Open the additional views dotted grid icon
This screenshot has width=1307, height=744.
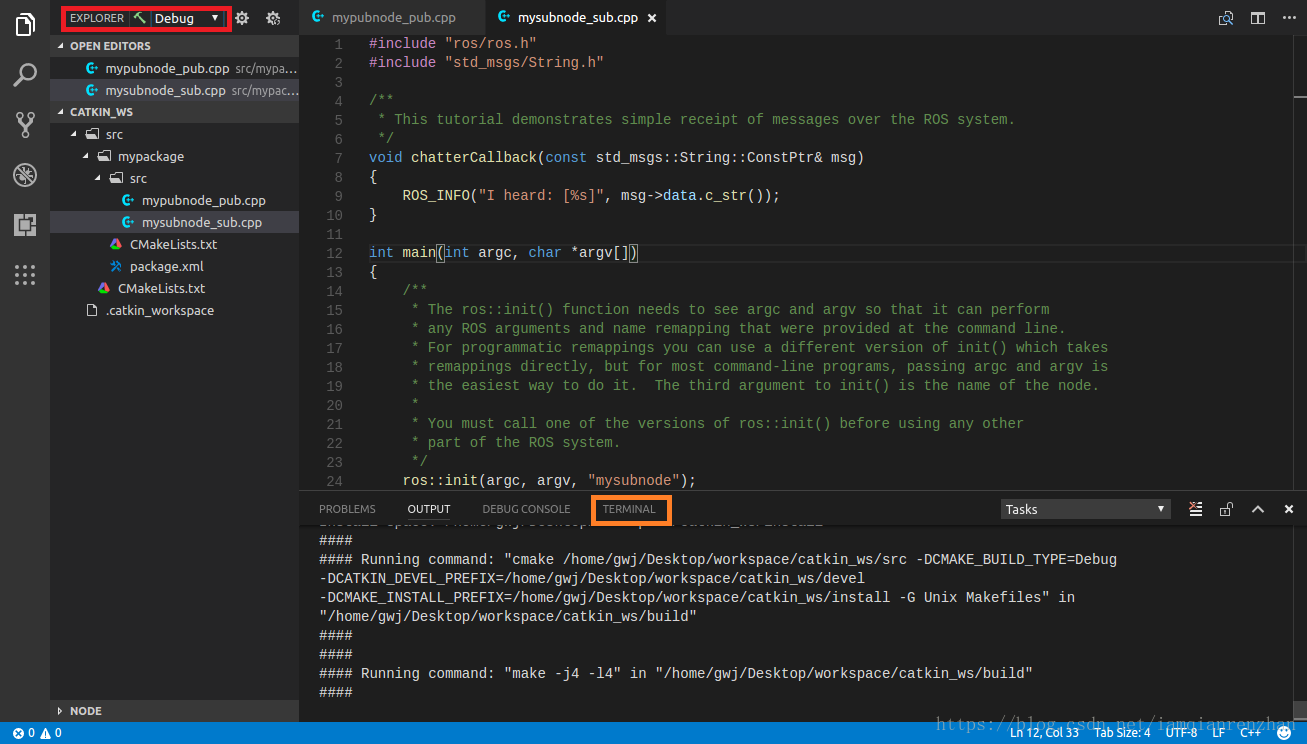(x=25, y=275)
